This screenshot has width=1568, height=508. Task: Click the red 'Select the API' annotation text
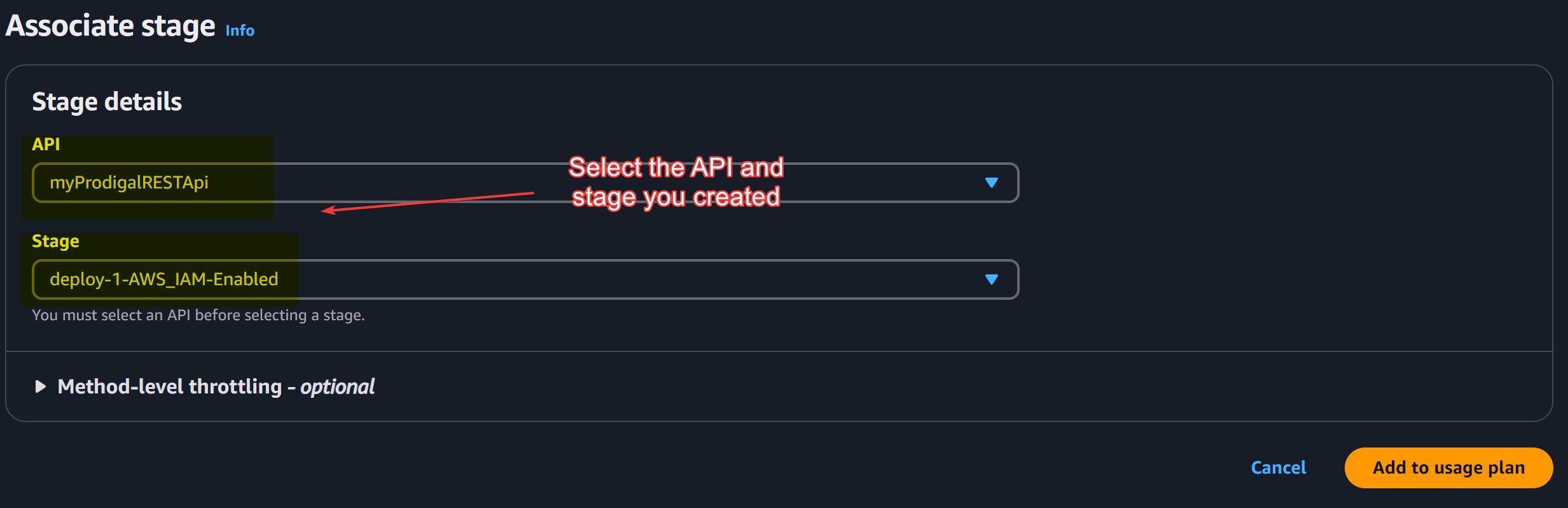pyautogui.click(x=676, y=167)
